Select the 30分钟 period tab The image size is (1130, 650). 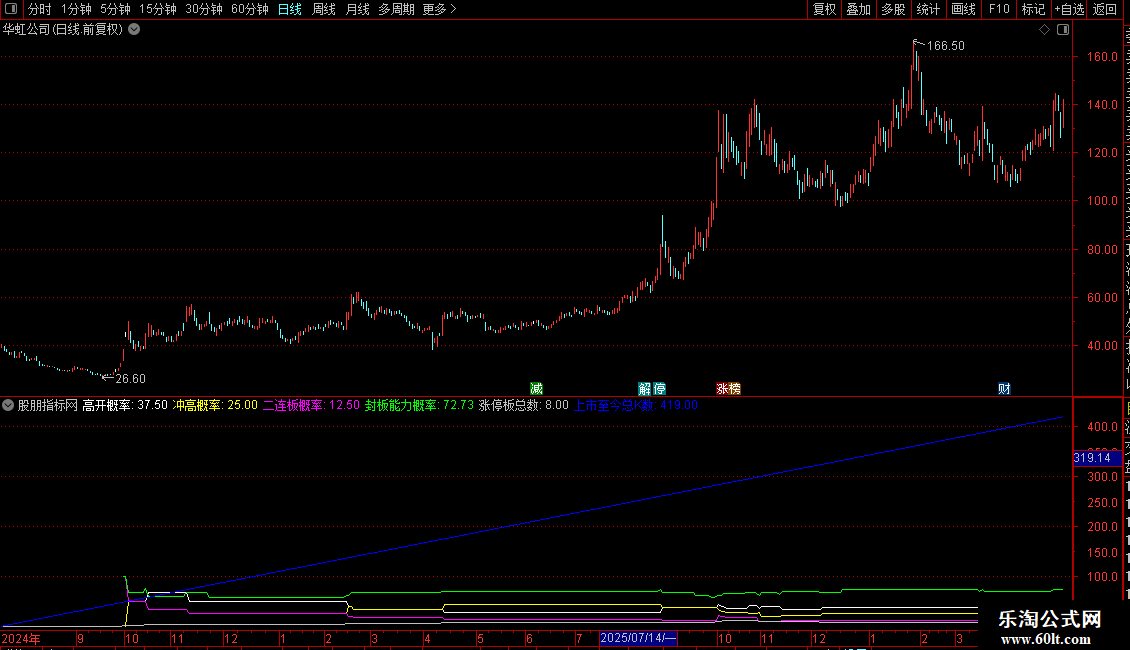pyautogui.click(x=204, y=9)
